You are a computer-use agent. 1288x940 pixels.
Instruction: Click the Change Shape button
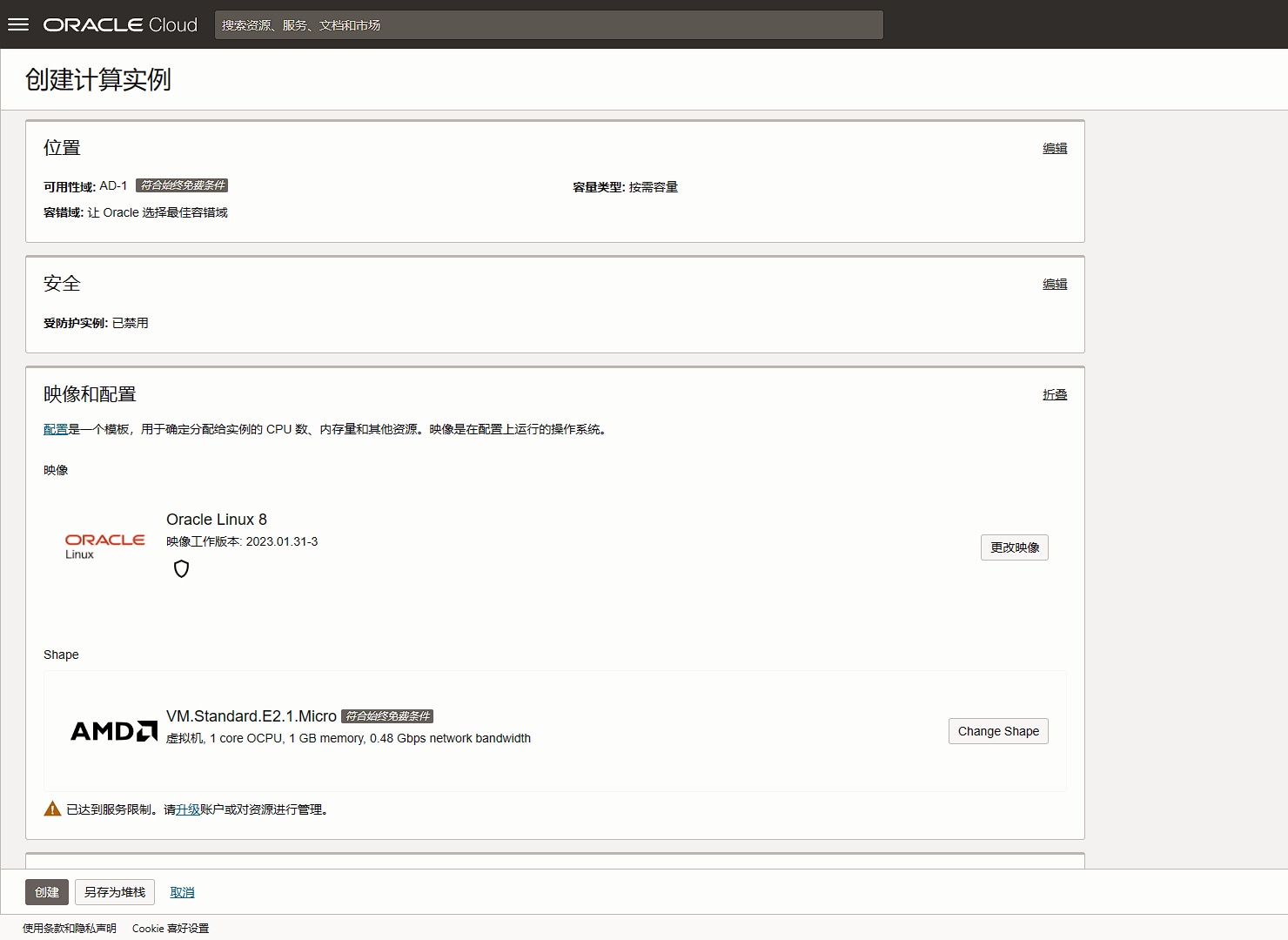point(998,731)
